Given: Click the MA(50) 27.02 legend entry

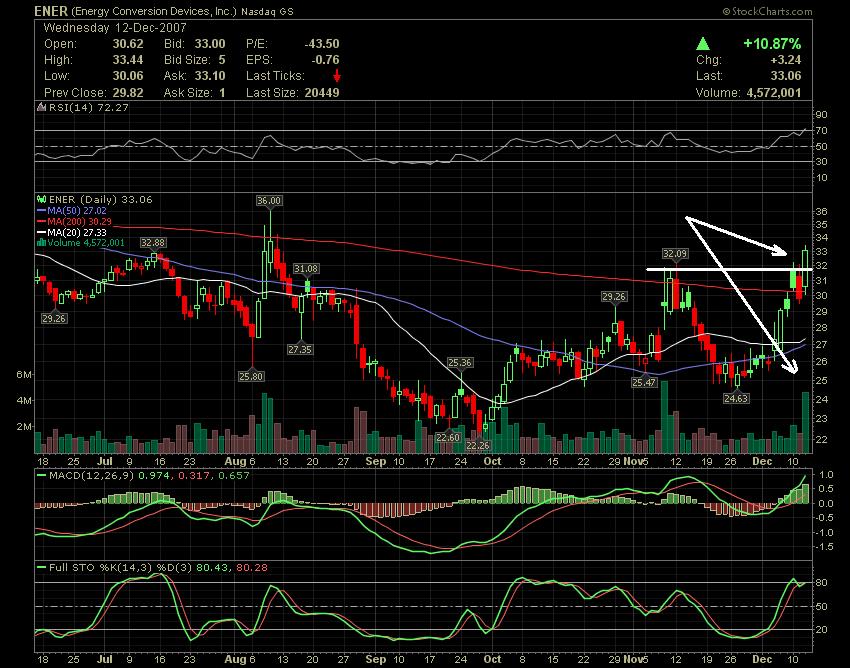Looking at the screenshot, I should click(76, 210).
